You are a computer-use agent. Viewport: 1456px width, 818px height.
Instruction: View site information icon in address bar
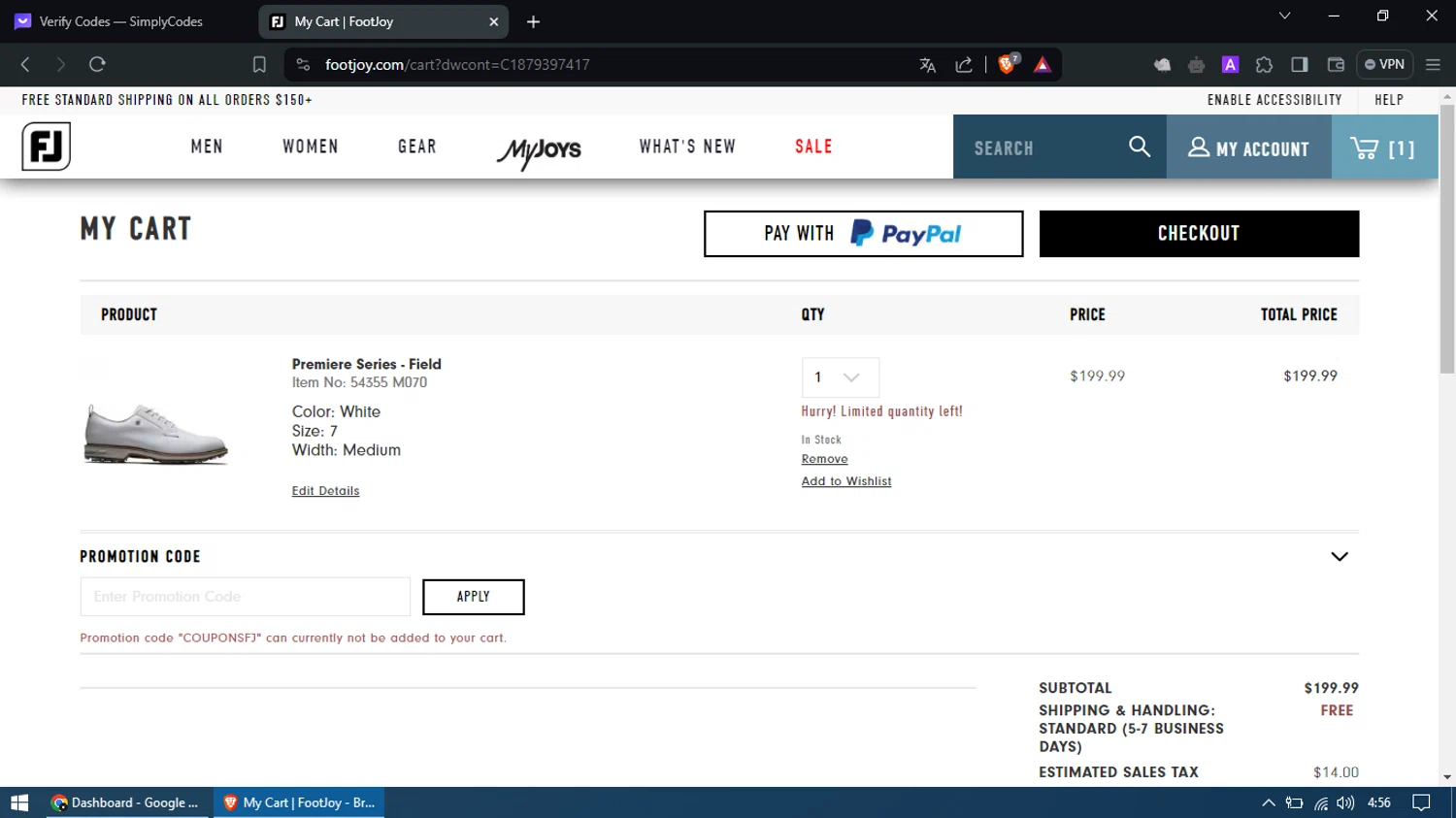point(303,65)
